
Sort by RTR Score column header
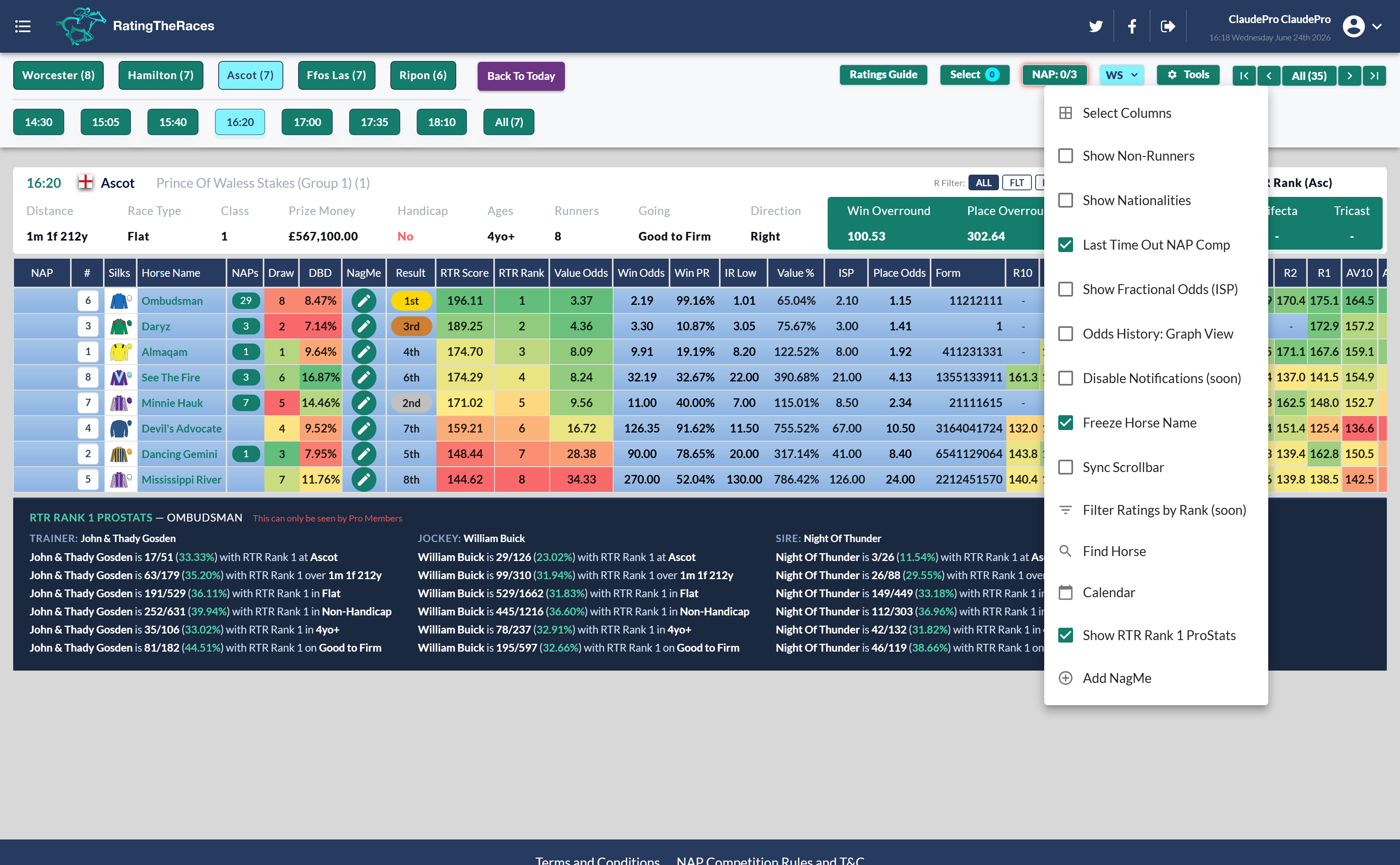(x=464, y=273)
